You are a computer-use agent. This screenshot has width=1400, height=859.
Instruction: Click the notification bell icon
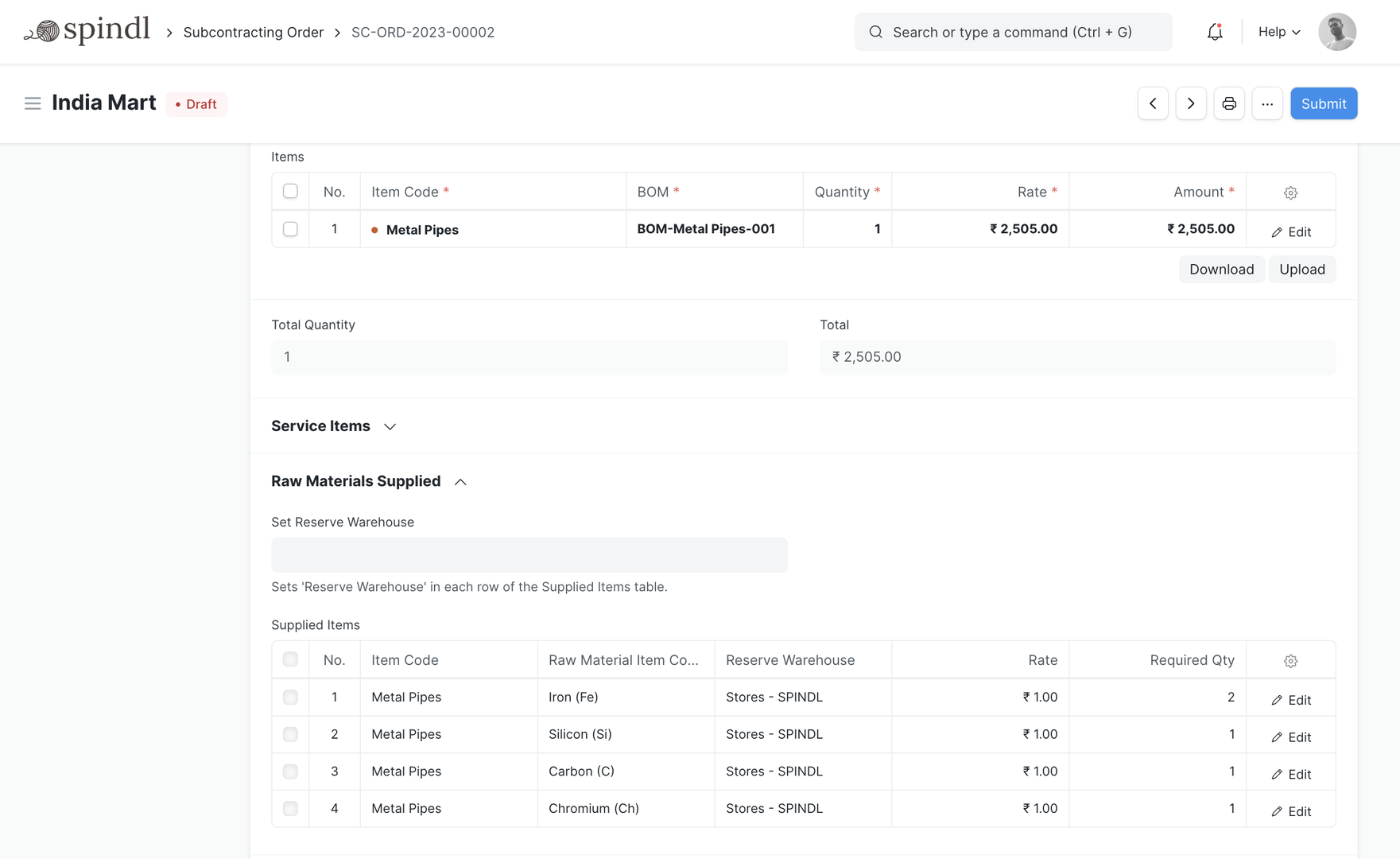(1214, 32)
